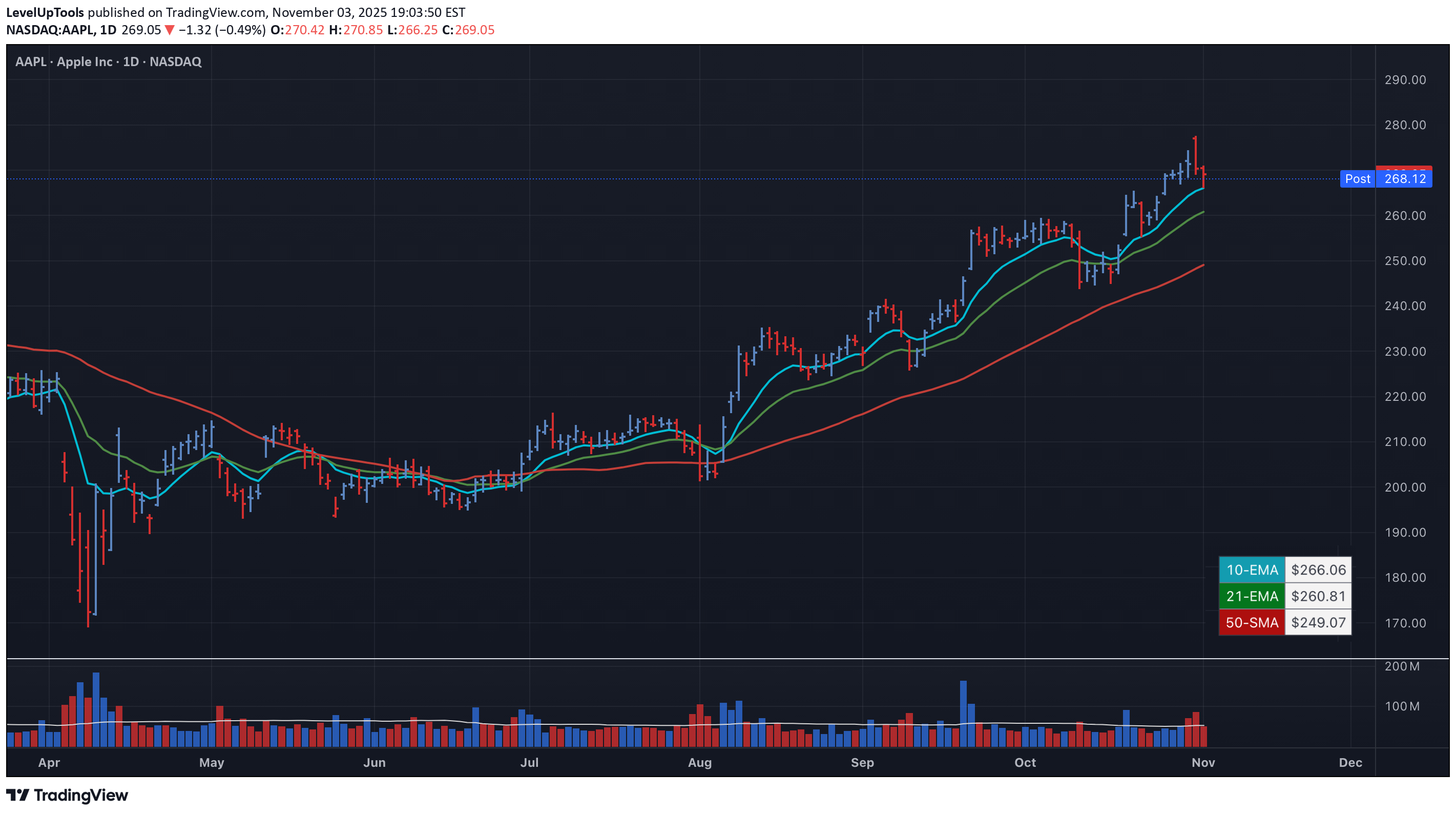1456x814 pixels.
Task: Click the Apr label on time axis
Action: click(x=49, y=762)
